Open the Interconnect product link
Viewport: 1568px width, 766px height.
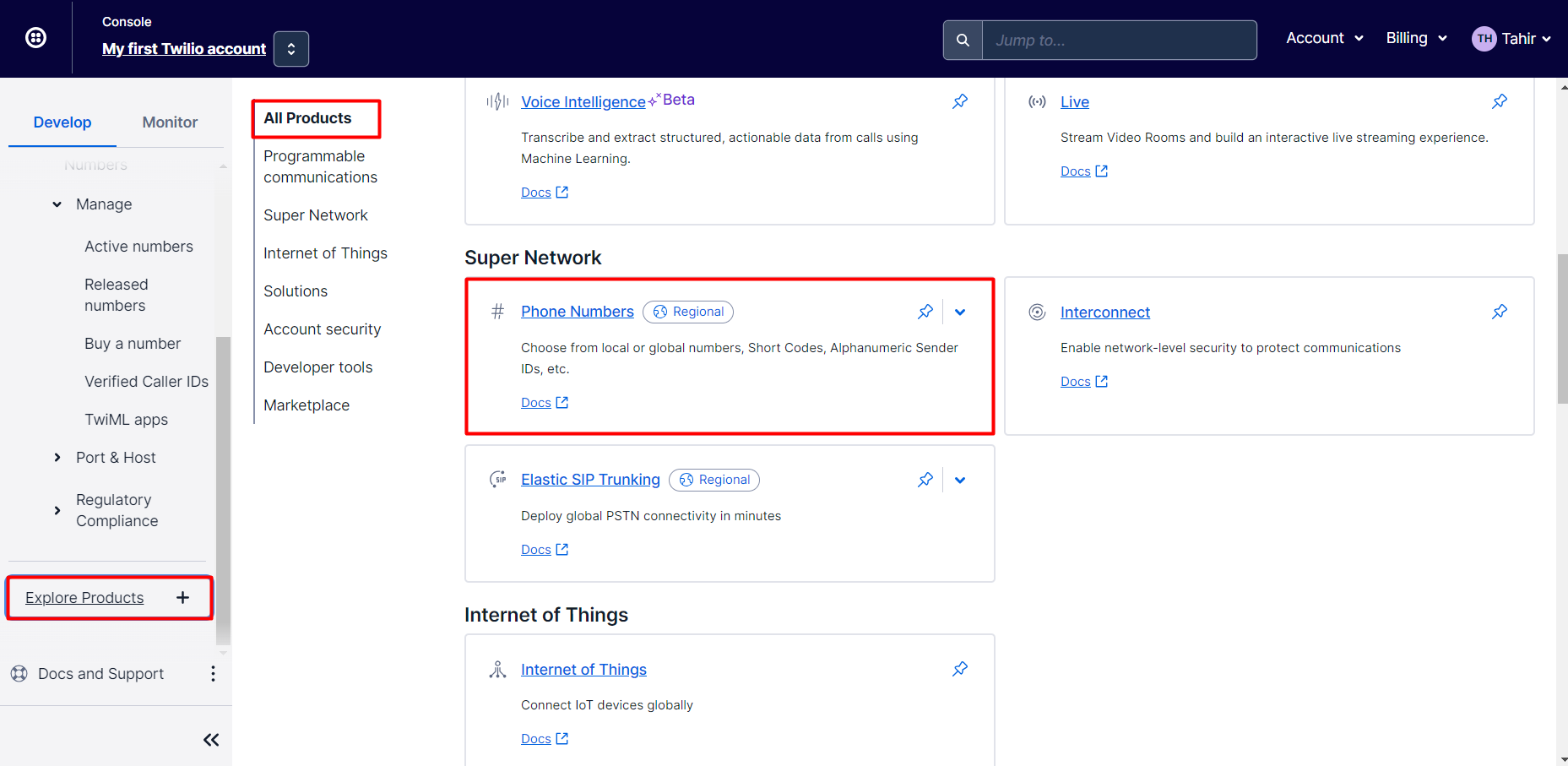(1105, 312)
